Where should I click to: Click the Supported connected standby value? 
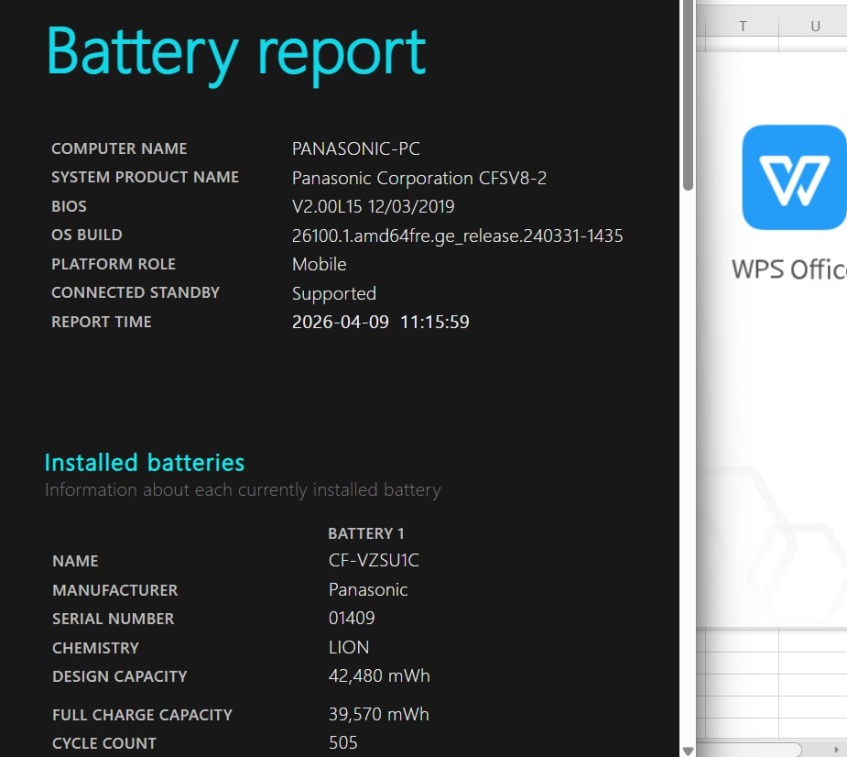tap(334, 293)
